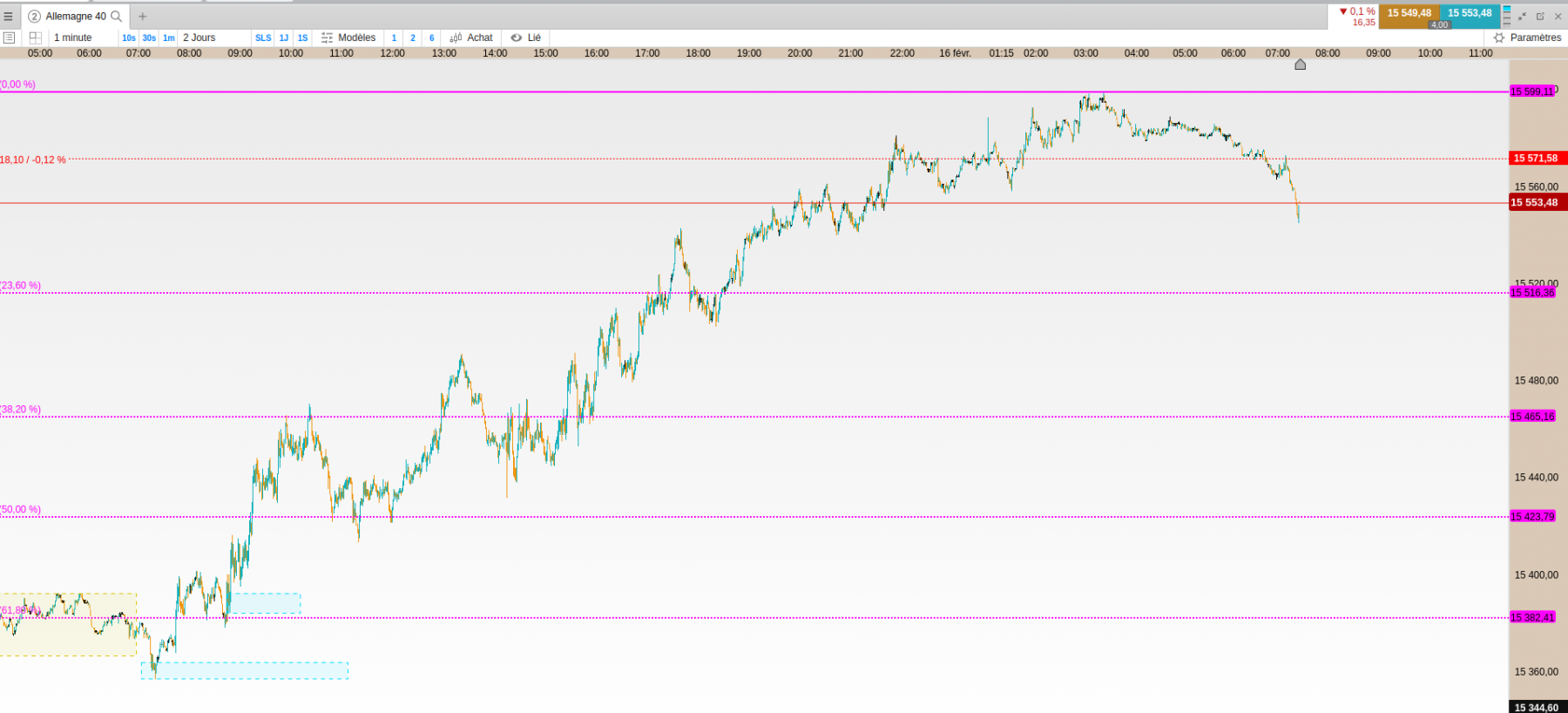Apply template number 6

point(432,37)
